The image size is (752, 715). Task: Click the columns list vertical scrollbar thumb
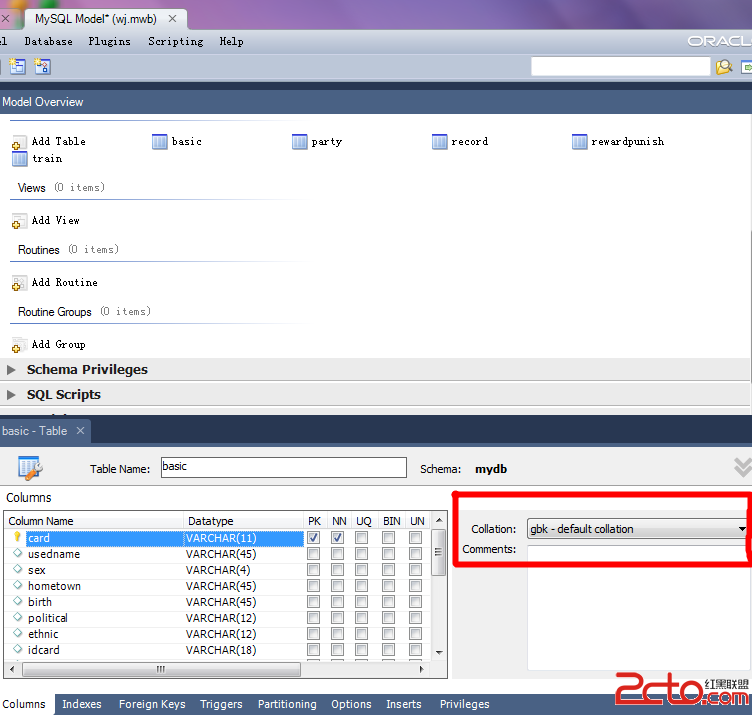point(438,551)
